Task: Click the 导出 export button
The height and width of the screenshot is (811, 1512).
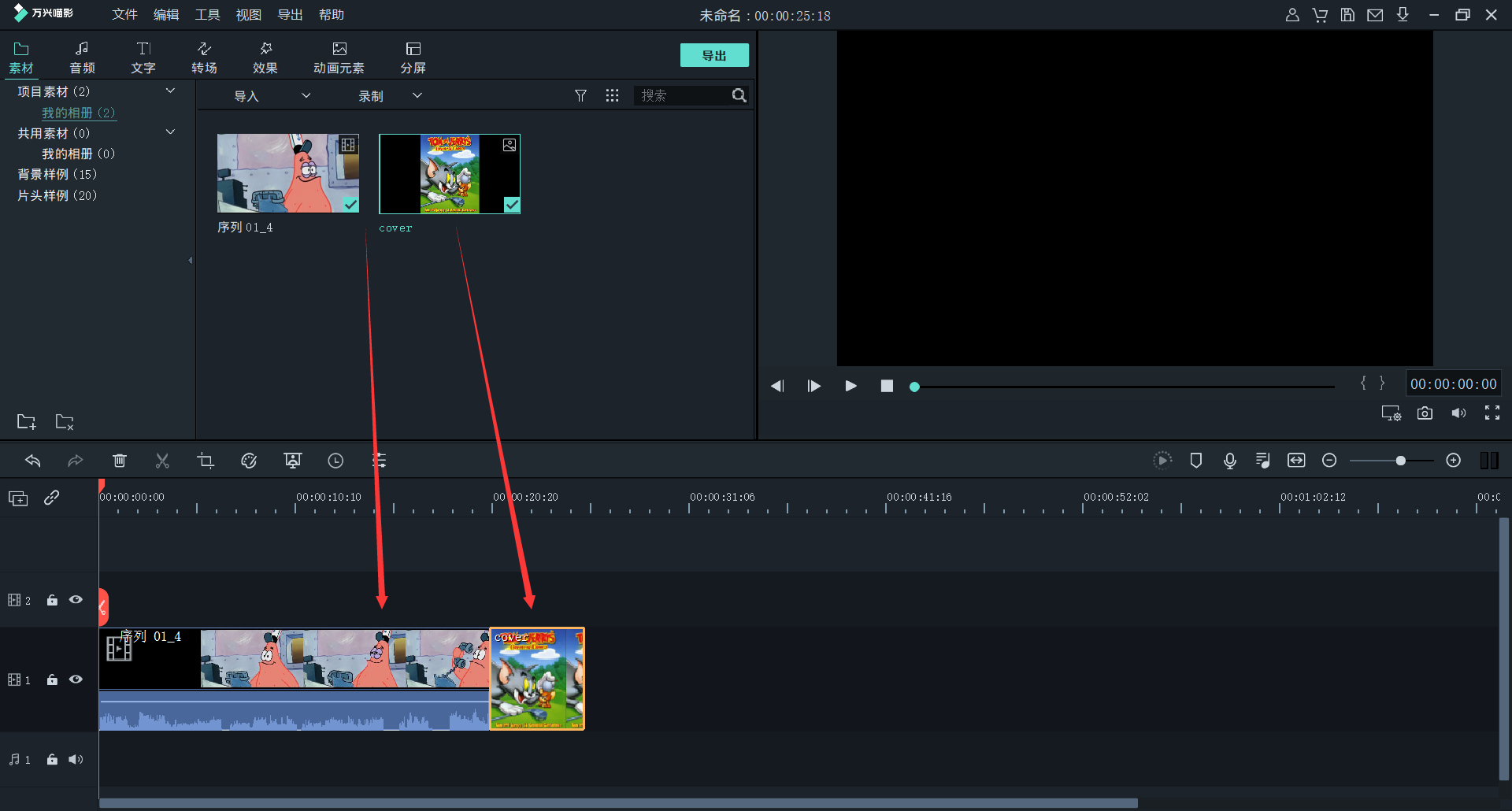Action: [713, 55]
